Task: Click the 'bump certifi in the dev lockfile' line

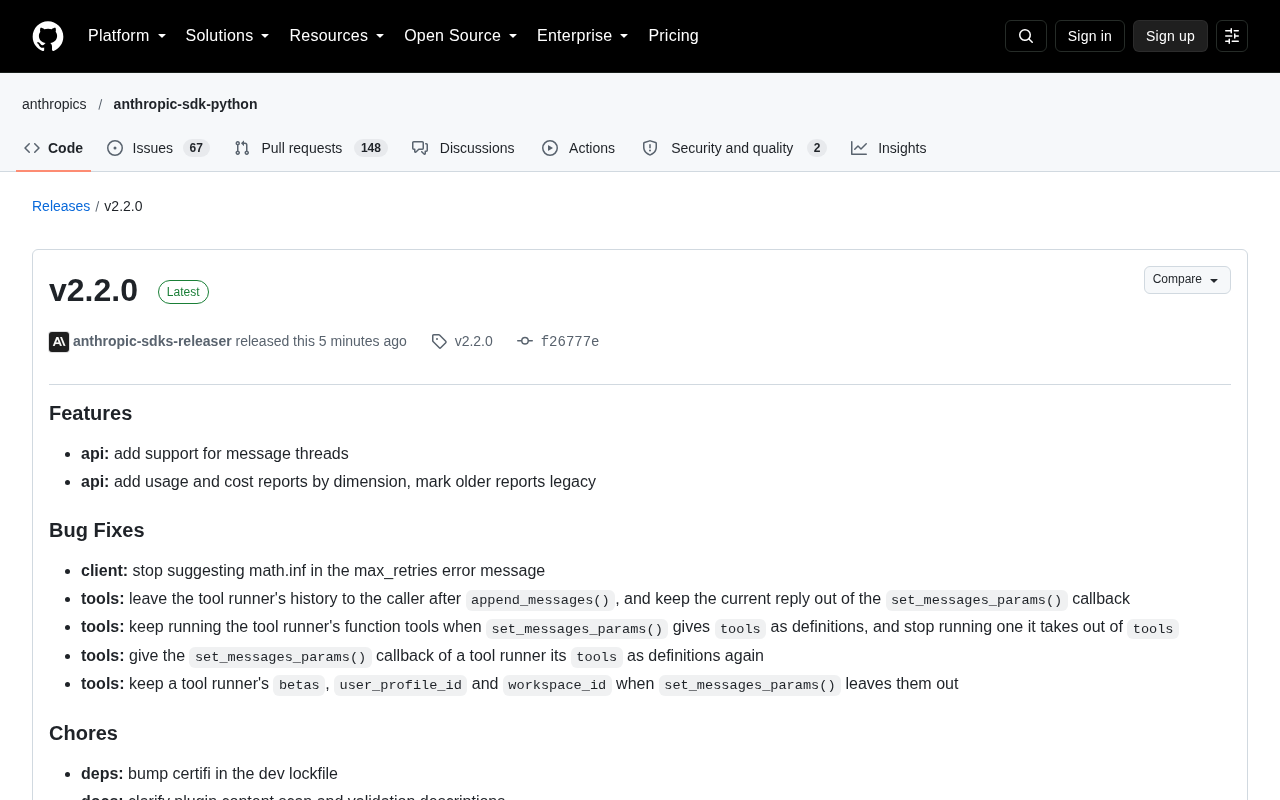Action: pos(209,773)
